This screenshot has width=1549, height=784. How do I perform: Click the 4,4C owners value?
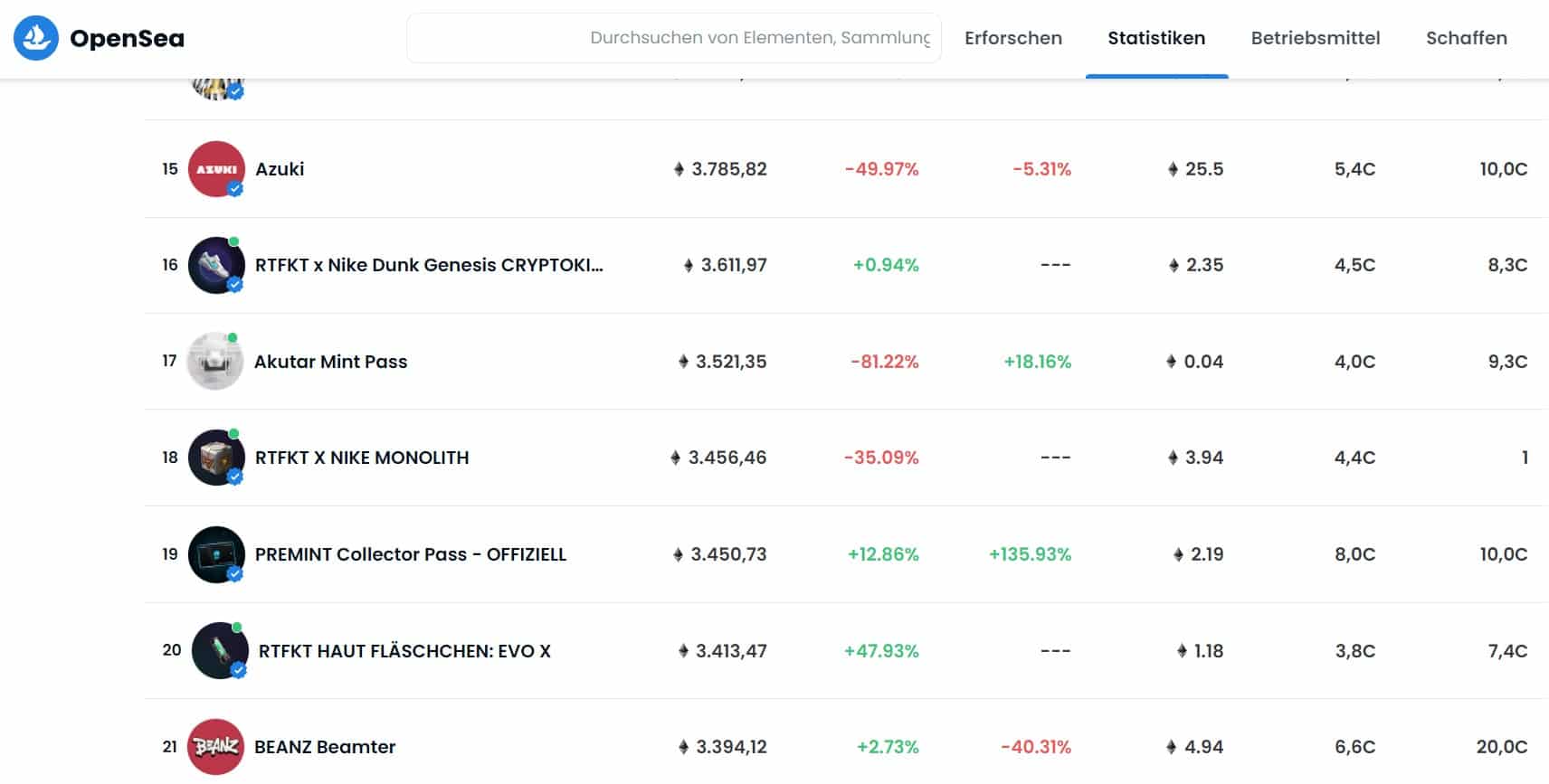[x=1354, y=458]
